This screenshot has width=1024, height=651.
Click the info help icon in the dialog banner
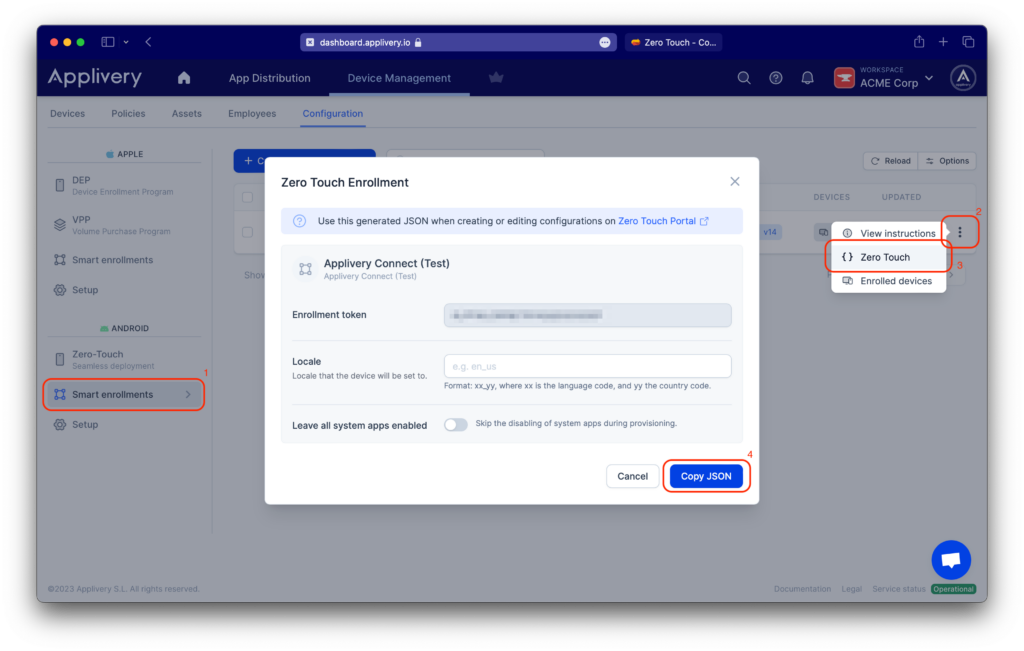299,221
